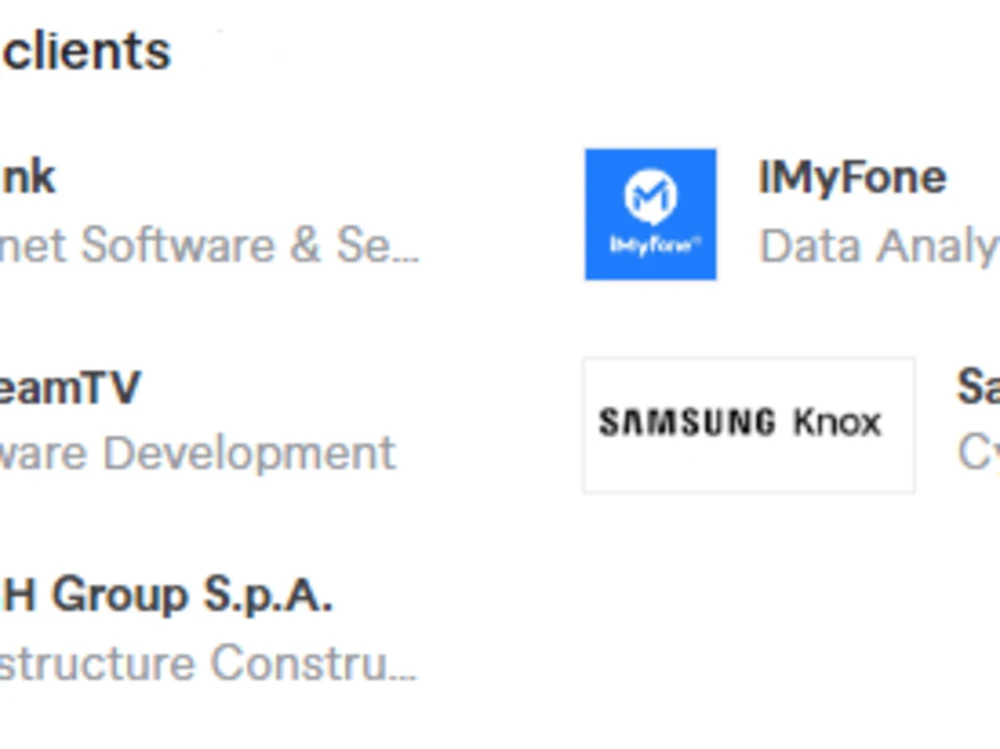Click the truncated Software & Se… industry label
The height and width of the screenshot is (749, 1000).
[x=209, y=245]
